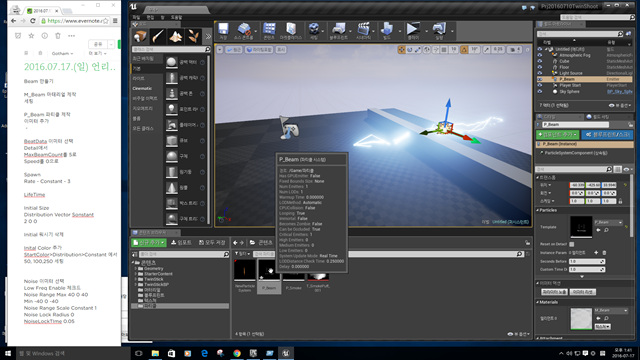640x360 pixels.
Task: Open the M_Beam material dropdown
Action: (x=611, y=311)
